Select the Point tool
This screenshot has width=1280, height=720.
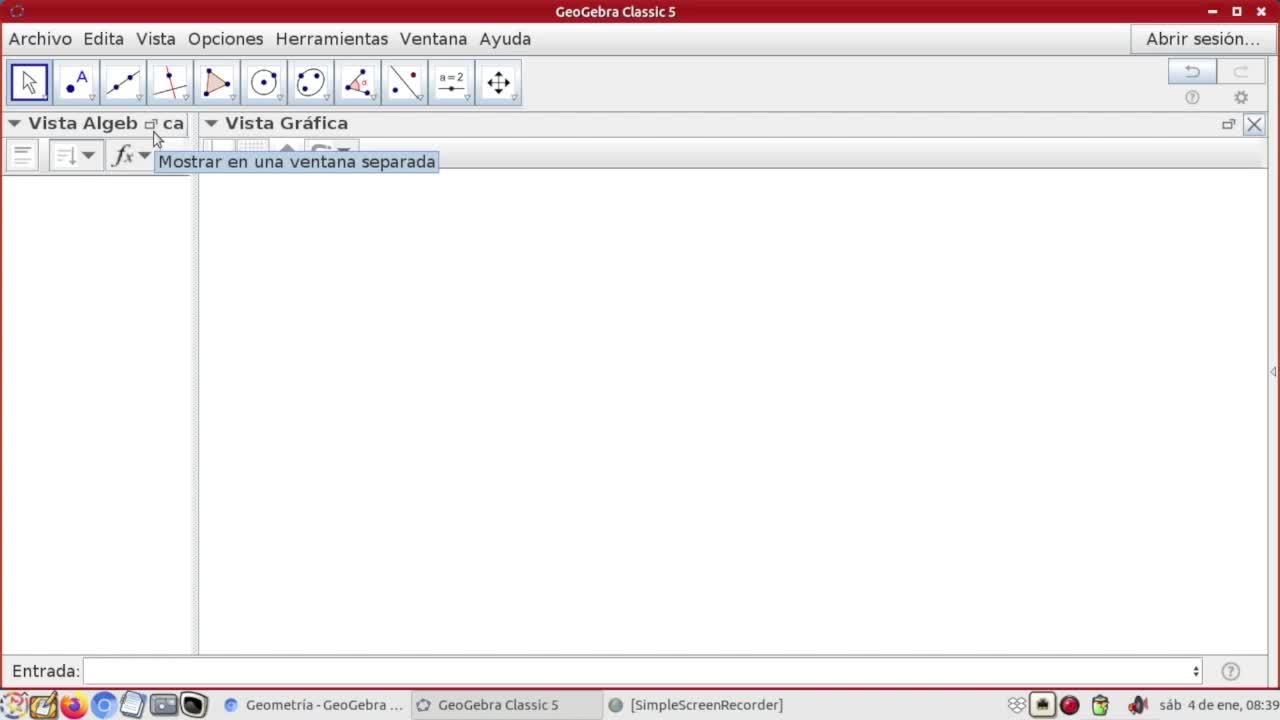pos(76,83)
